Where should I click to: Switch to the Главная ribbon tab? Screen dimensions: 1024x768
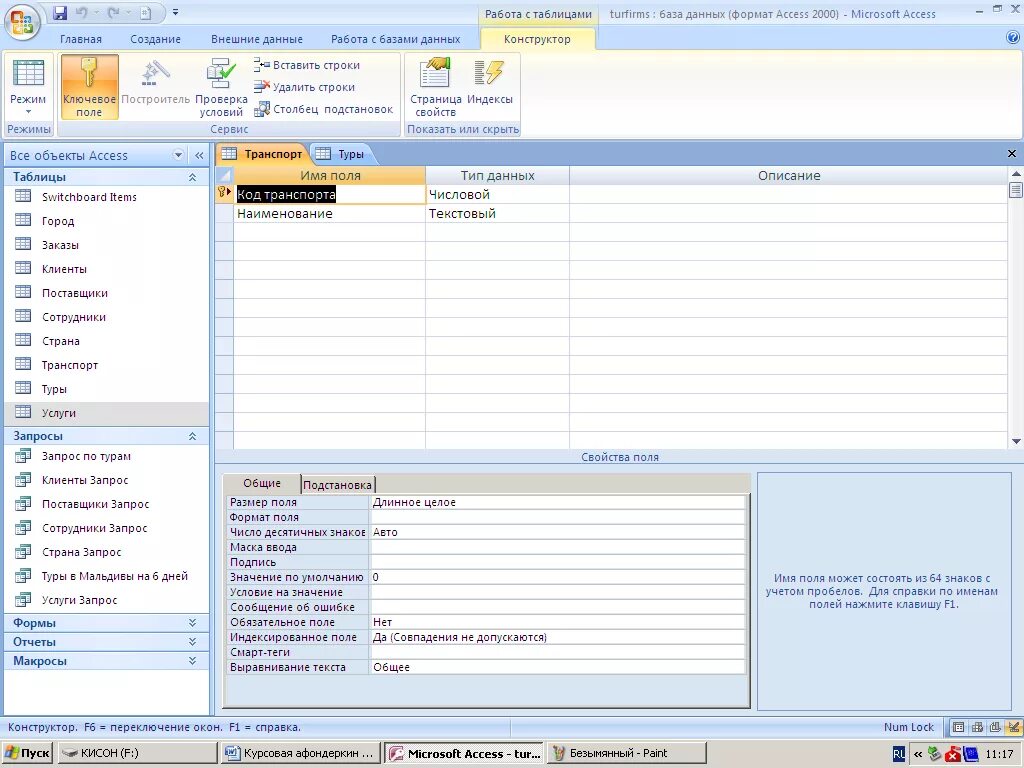coord(81,39)
